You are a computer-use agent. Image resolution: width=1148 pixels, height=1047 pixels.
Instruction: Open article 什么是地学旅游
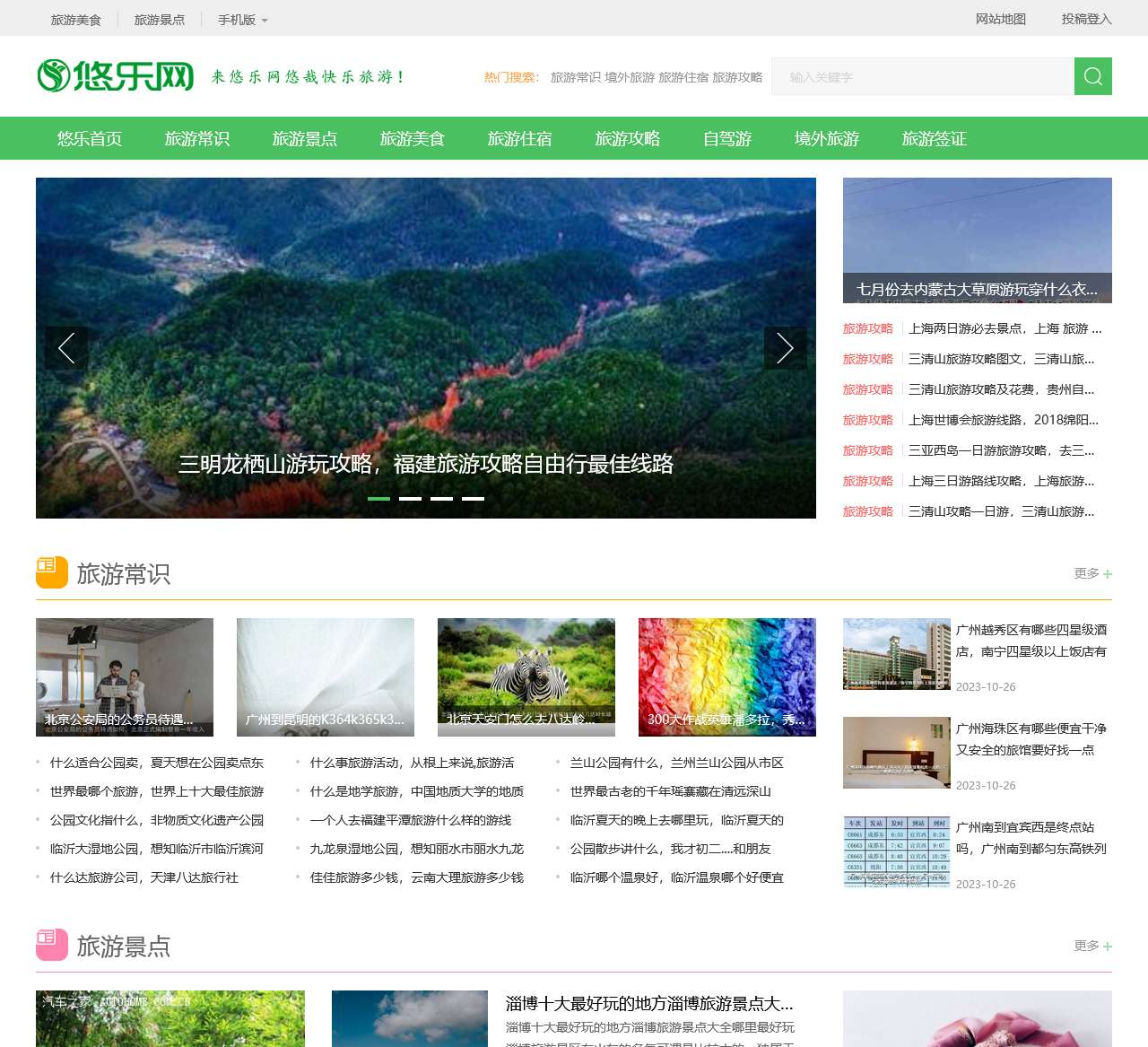417,791
